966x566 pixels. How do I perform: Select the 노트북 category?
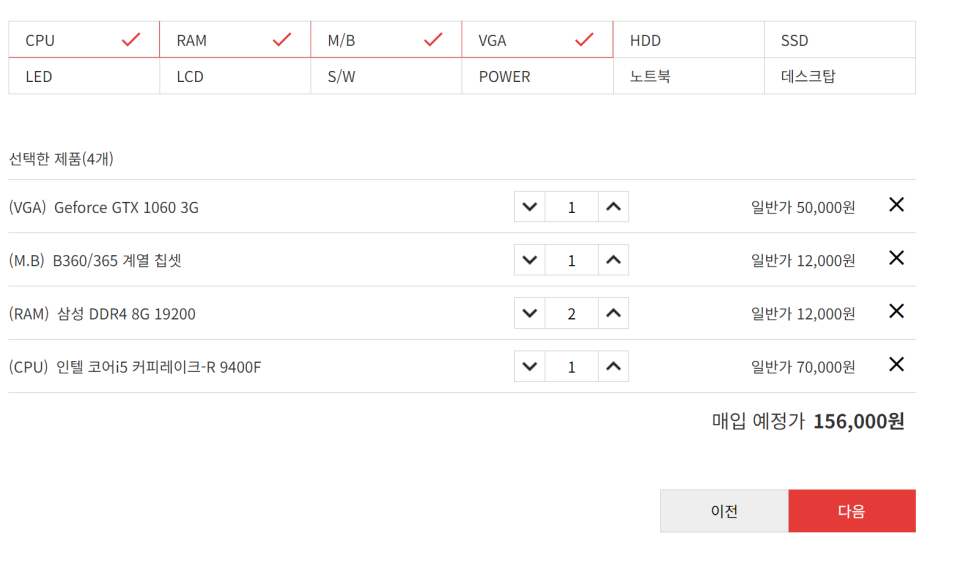tap(689, 76)
